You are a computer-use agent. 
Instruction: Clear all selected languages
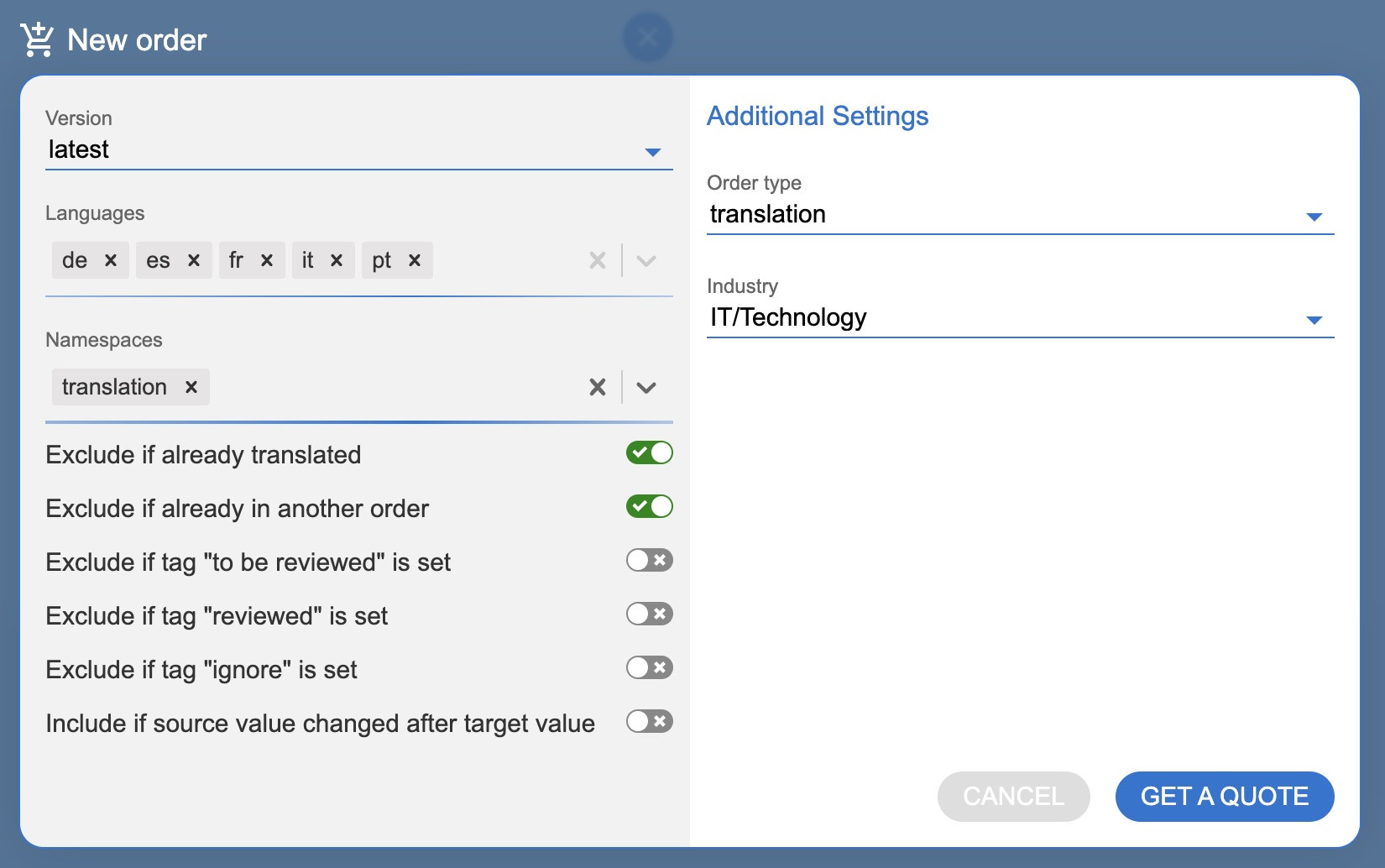[x=597, y=260]
